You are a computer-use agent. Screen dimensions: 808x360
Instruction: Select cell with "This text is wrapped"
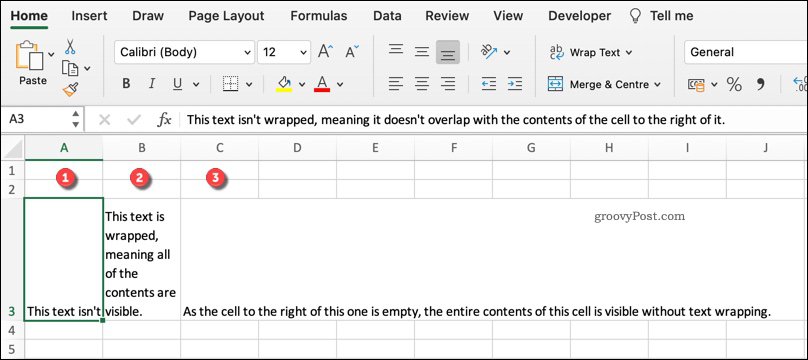[x=141, y=260]
